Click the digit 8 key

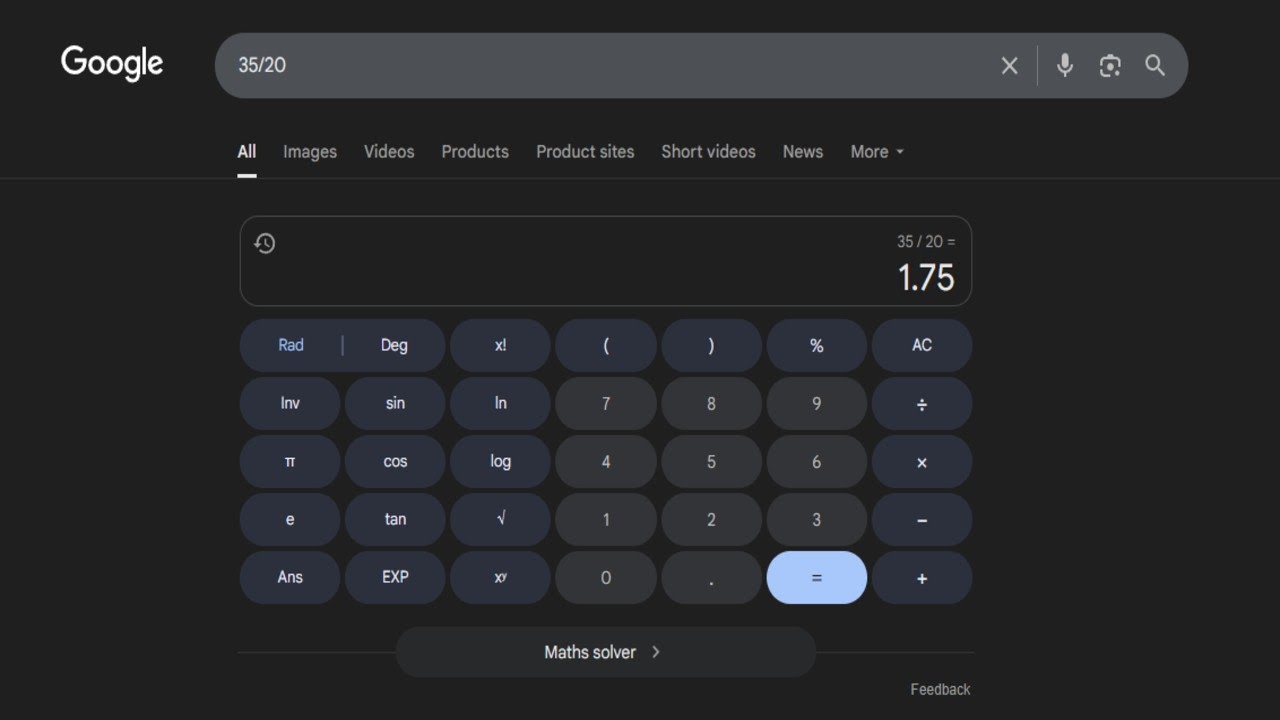(x=711, y=403)
